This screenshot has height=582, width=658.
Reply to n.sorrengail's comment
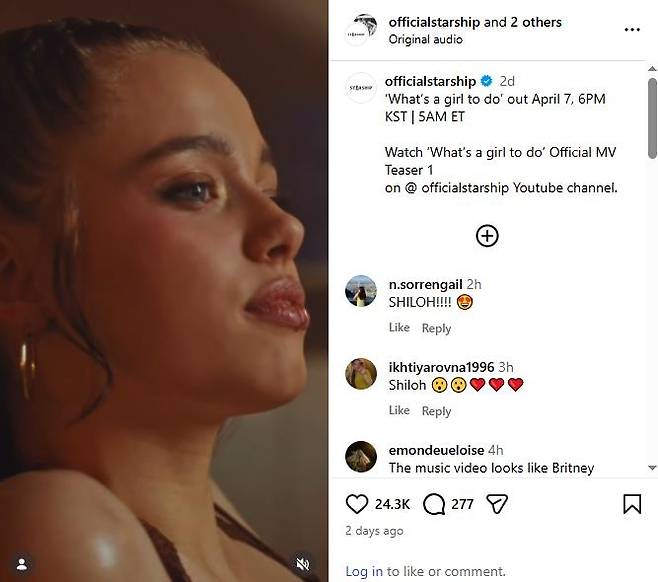(x=436, y=328)
